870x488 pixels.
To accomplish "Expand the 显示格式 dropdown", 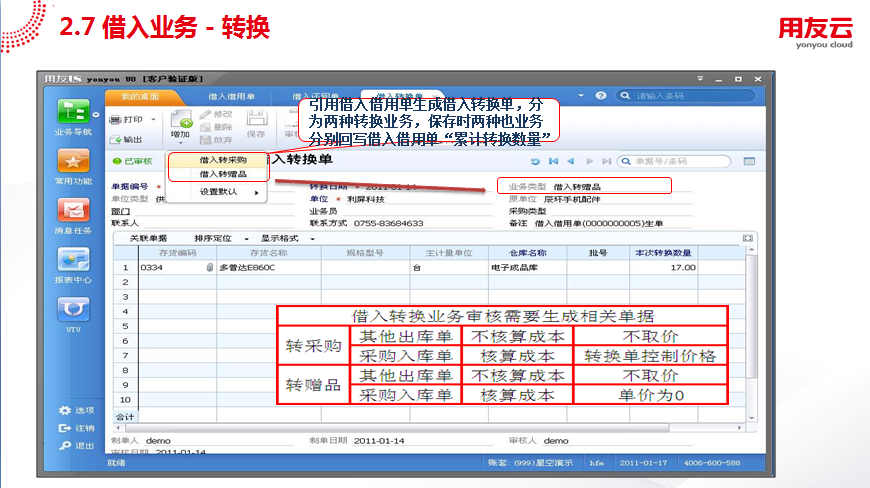I will (312, 238).
